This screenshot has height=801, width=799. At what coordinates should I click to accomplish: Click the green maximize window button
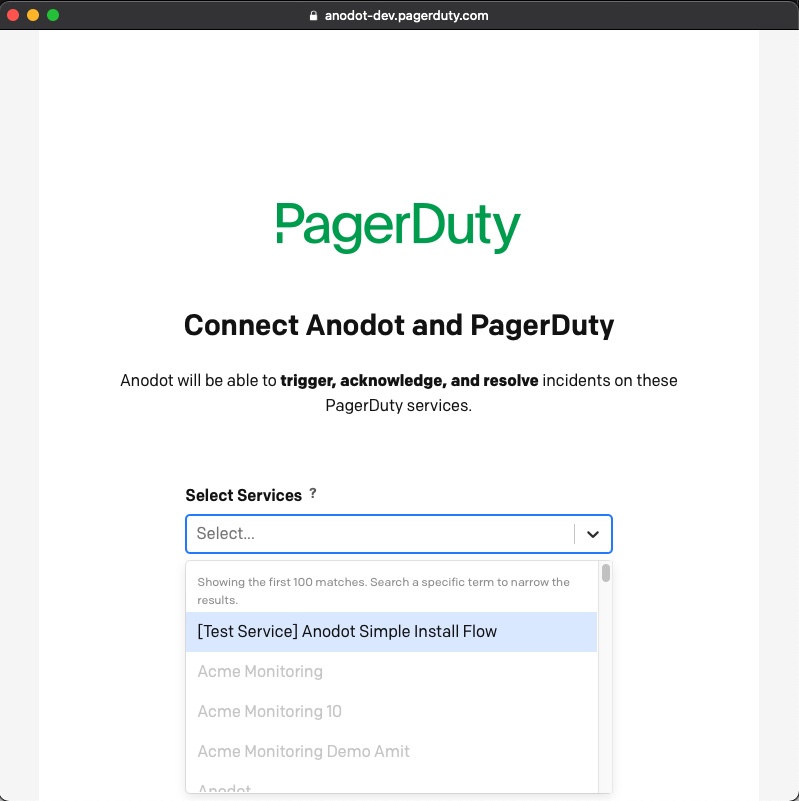(53, 15)
